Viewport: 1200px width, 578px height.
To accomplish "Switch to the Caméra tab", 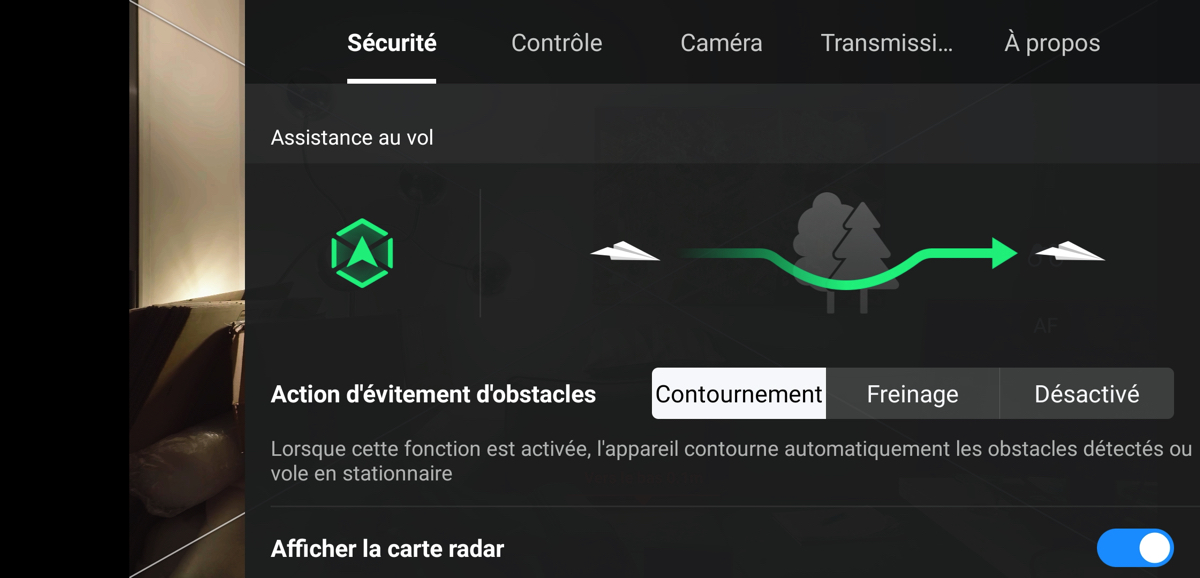I will click(x=721, y=43).
